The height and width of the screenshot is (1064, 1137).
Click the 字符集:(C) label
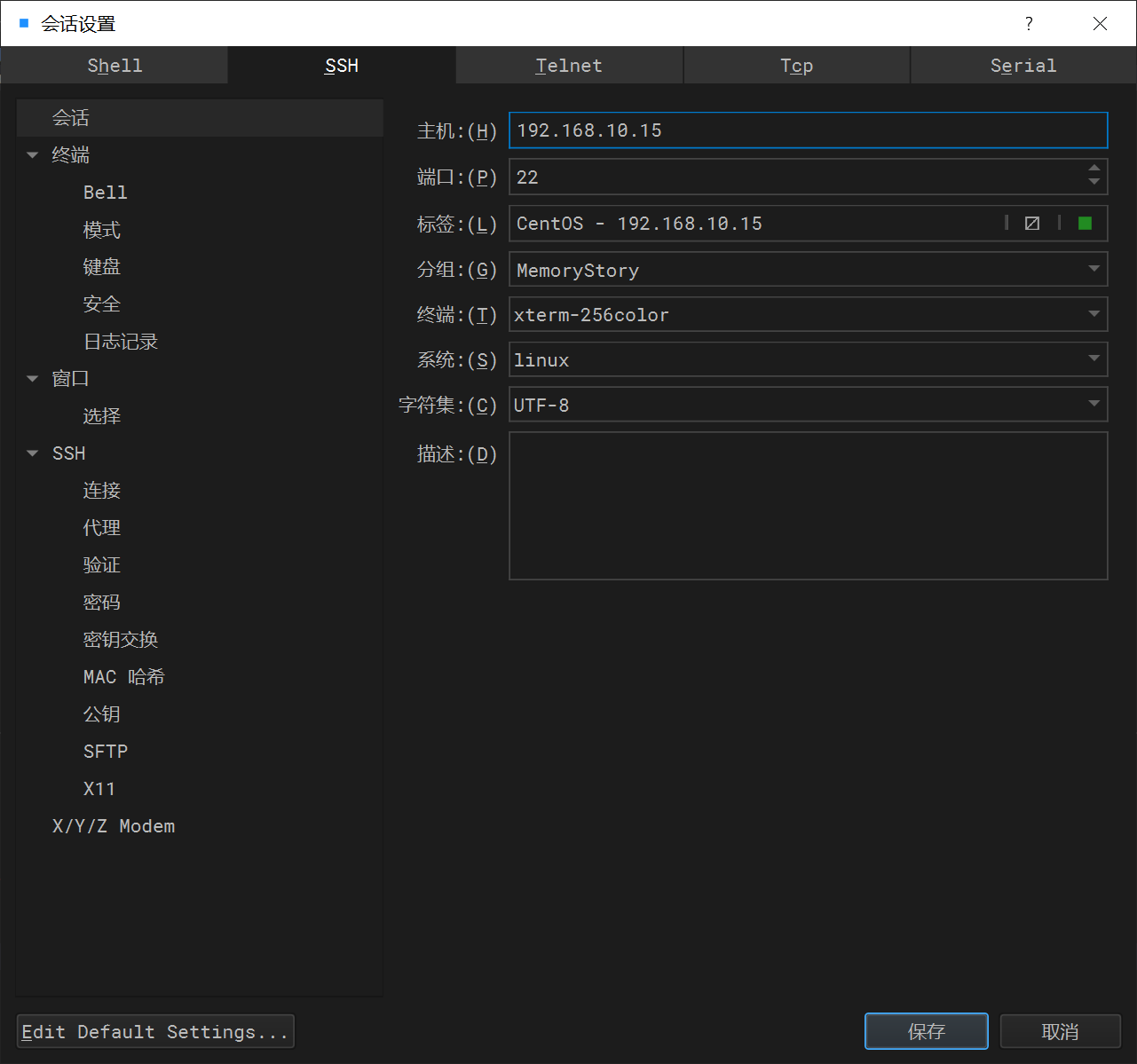click(x=448, y=406)
